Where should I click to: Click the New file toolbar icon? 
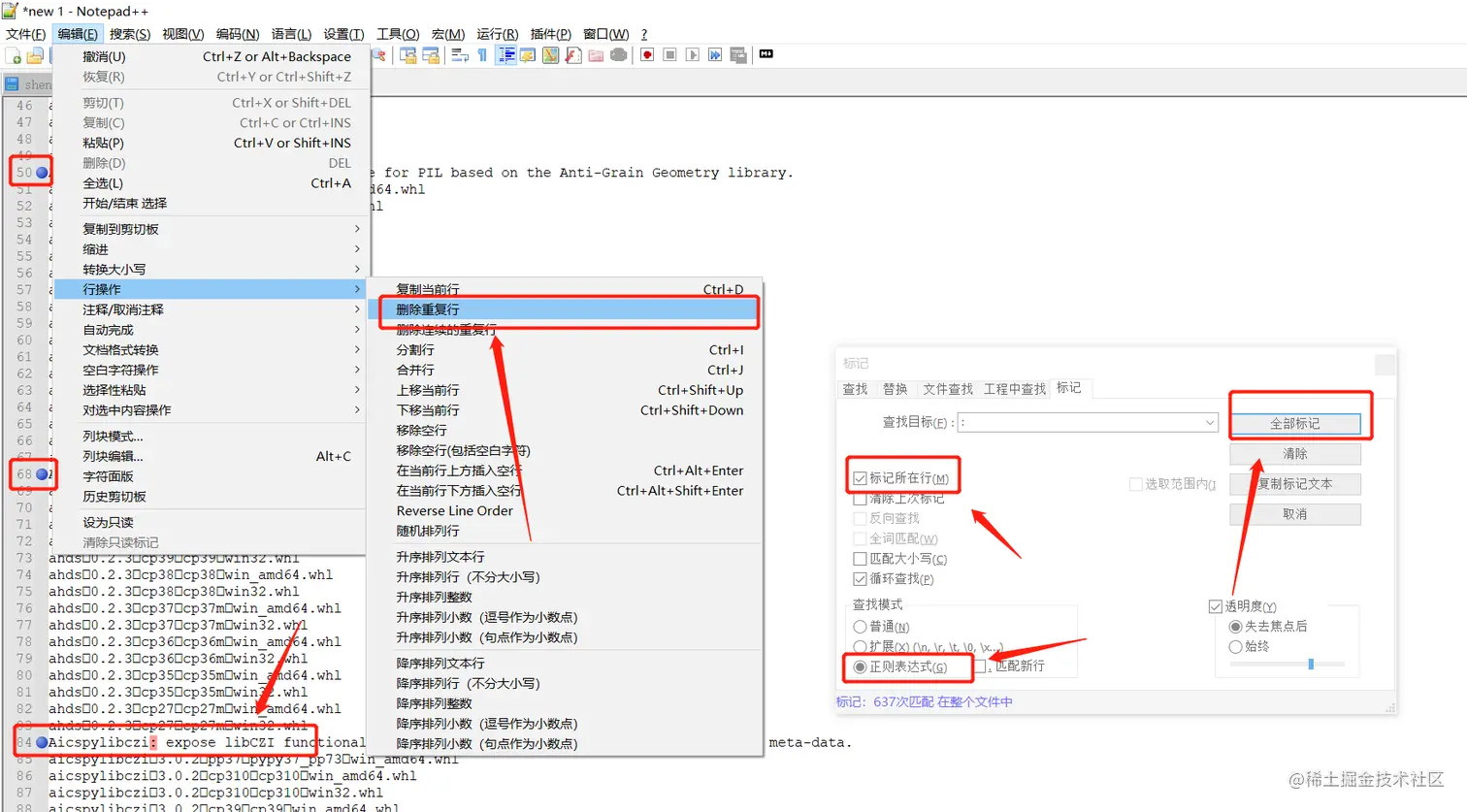click(15, 56)
